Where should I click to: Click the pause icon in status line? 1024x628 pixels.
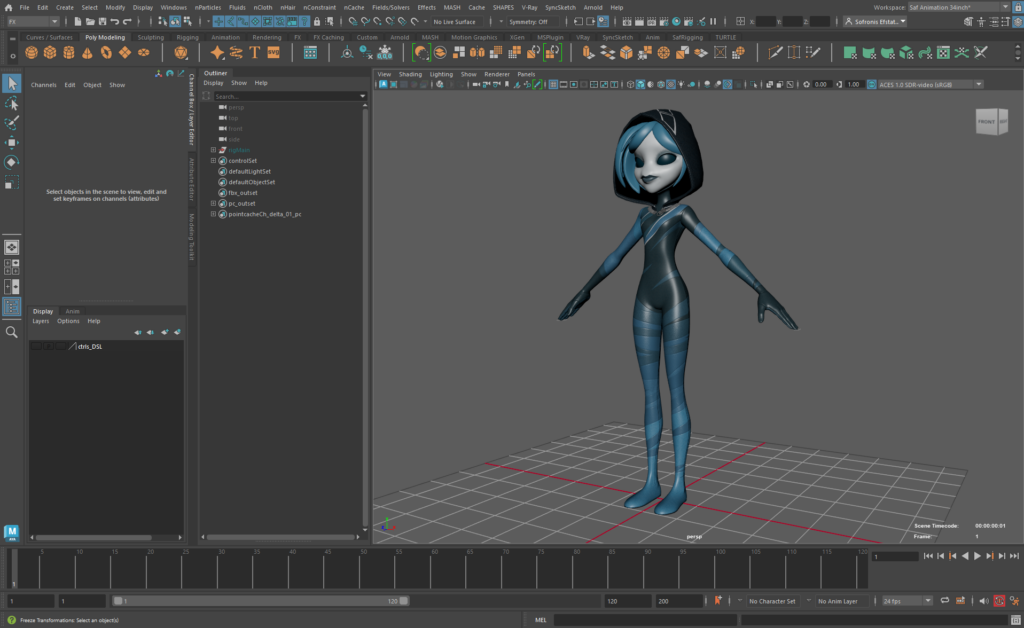pos(713,22)
